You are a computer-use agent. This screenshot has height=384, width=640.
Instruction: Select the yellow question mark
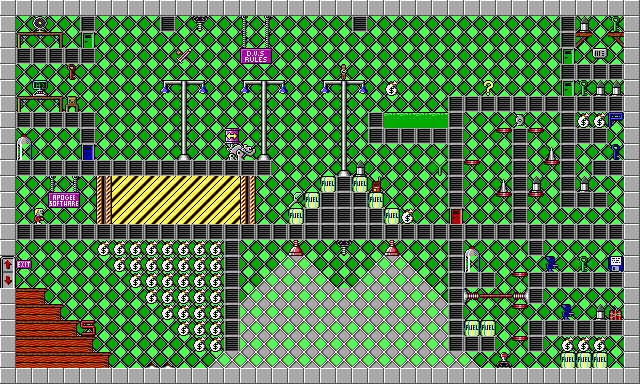tap(488, 88)
